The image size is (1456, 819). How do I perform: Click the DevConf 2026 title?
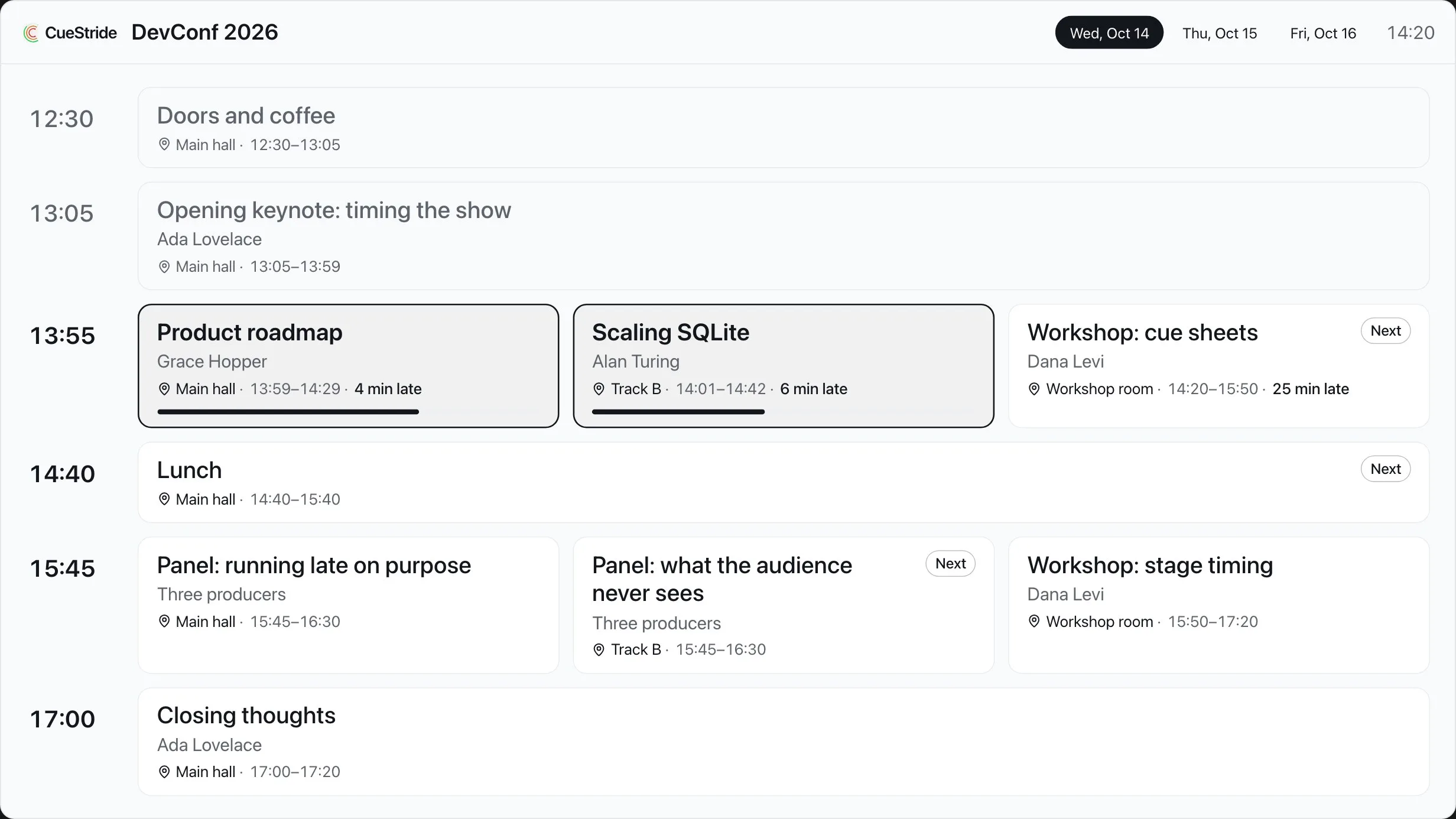[x=204, y=32]
